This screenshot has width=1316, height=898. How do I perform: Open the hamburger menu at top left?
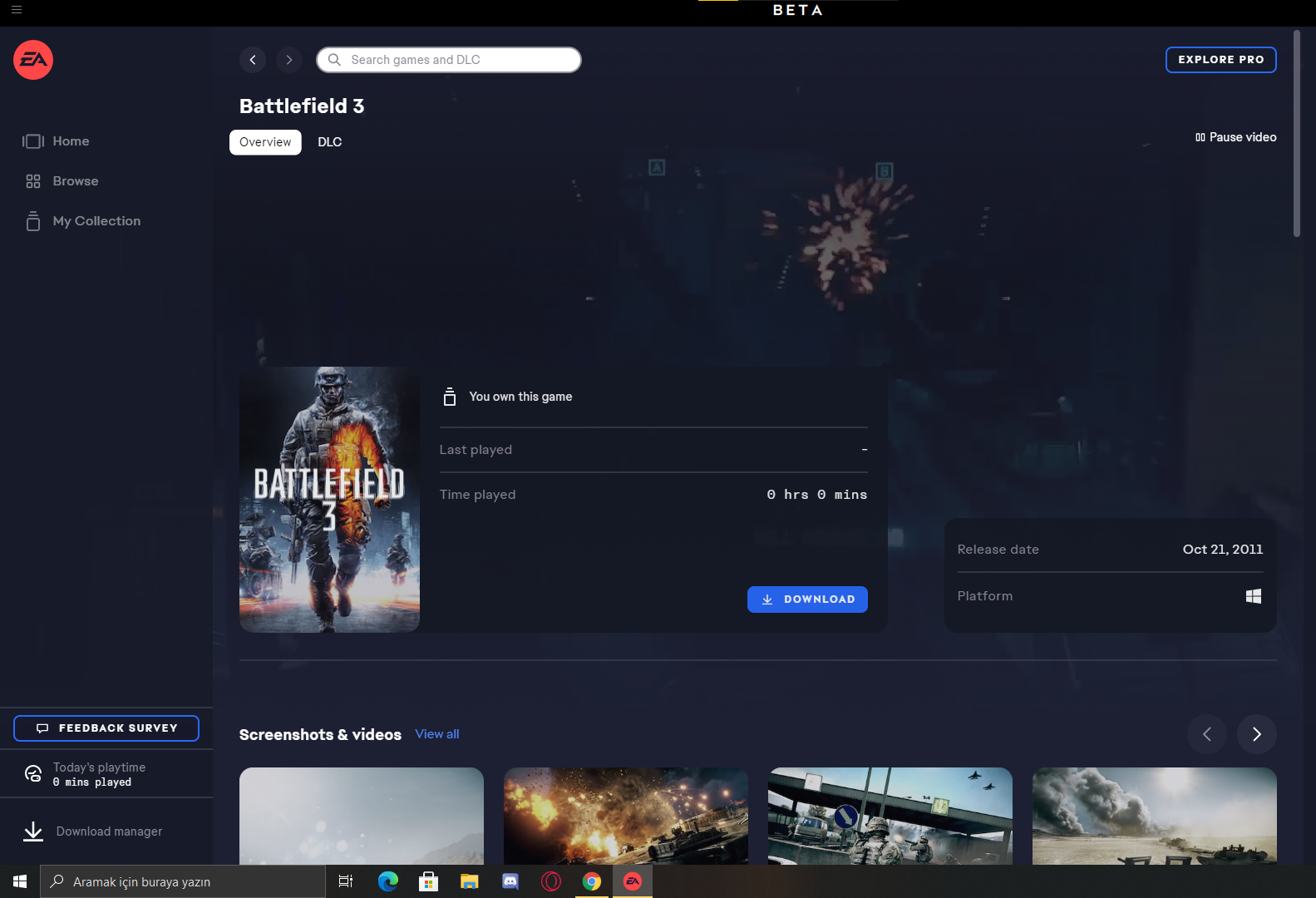pyautogui.click(x=17, y=10)
